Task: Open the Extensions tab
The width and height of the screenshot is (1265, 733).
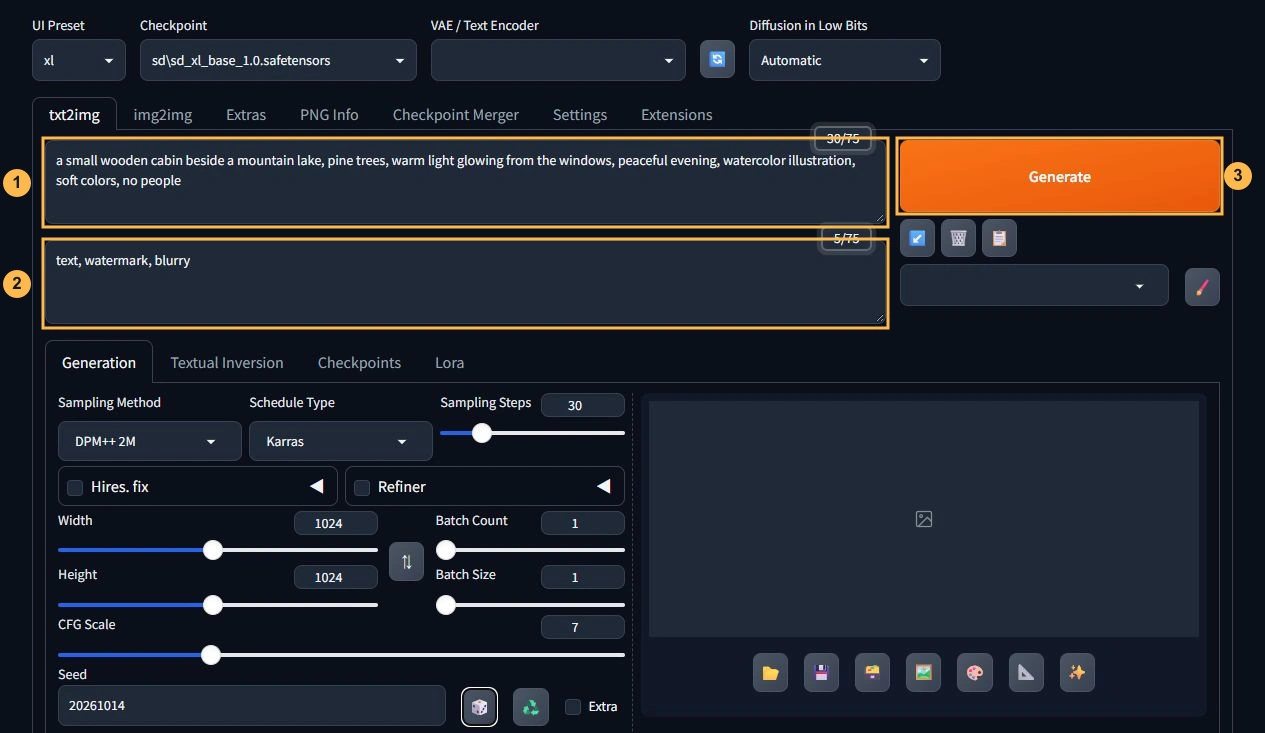Action: pos(677,115)
